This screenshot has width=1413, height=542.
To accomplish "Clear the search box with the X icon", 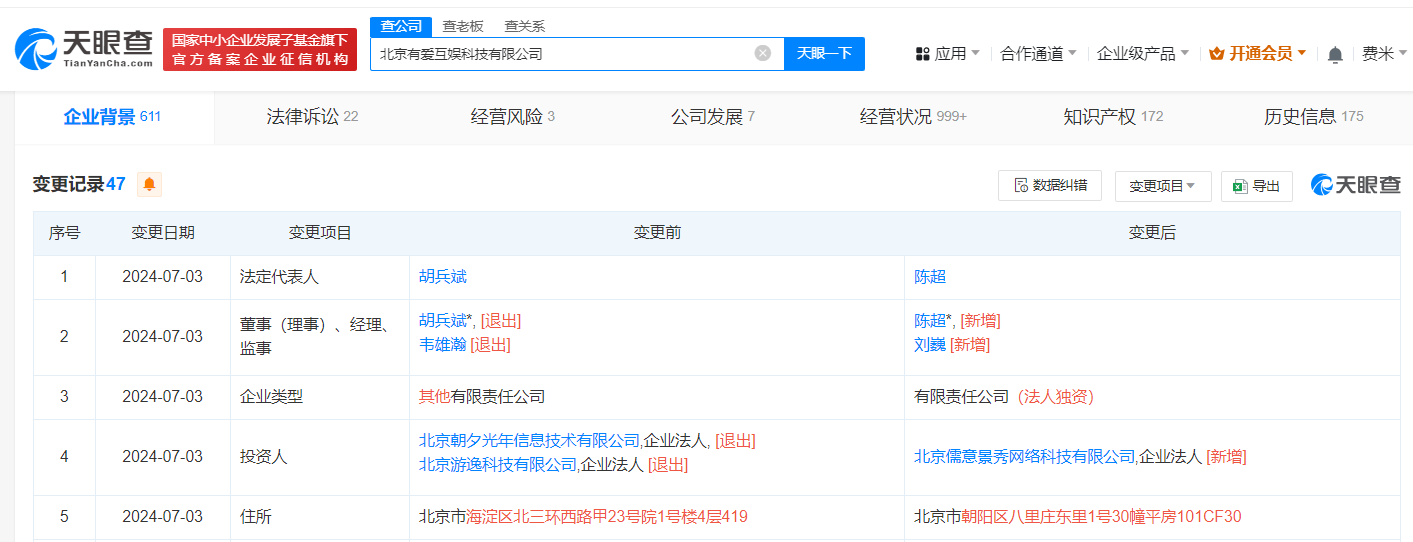I will click(x=763, y=53).
